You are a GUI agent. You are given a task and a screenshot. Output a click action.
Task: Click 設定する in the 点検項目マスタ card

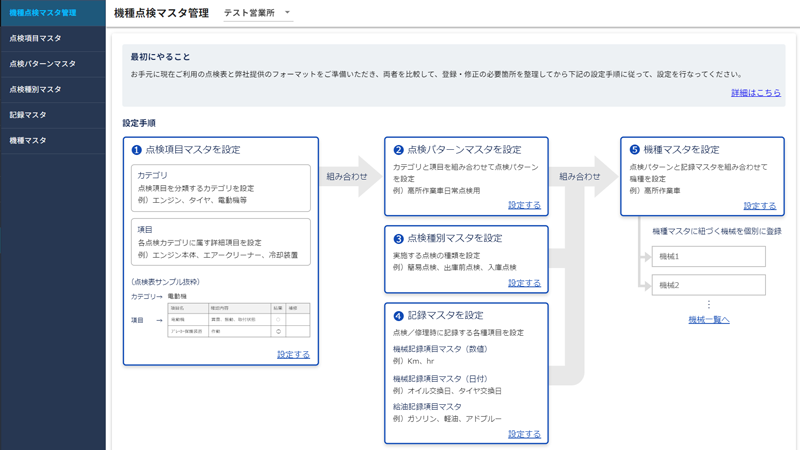pyautogui.click(x=293, y=355)
